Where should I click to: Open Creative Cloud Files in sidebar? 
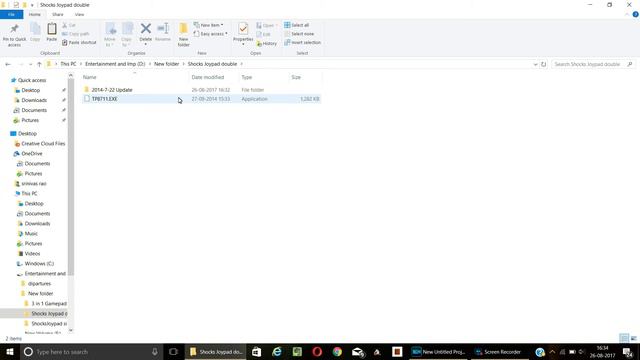point(43,144)
